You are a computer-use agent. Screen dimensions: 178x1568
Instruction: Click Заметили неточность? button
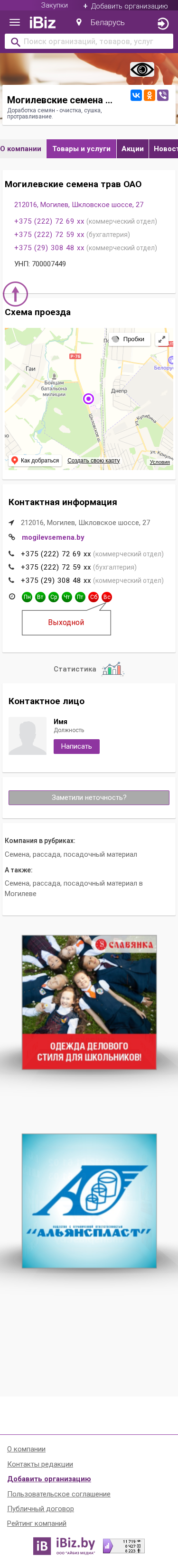coord(89,798)
